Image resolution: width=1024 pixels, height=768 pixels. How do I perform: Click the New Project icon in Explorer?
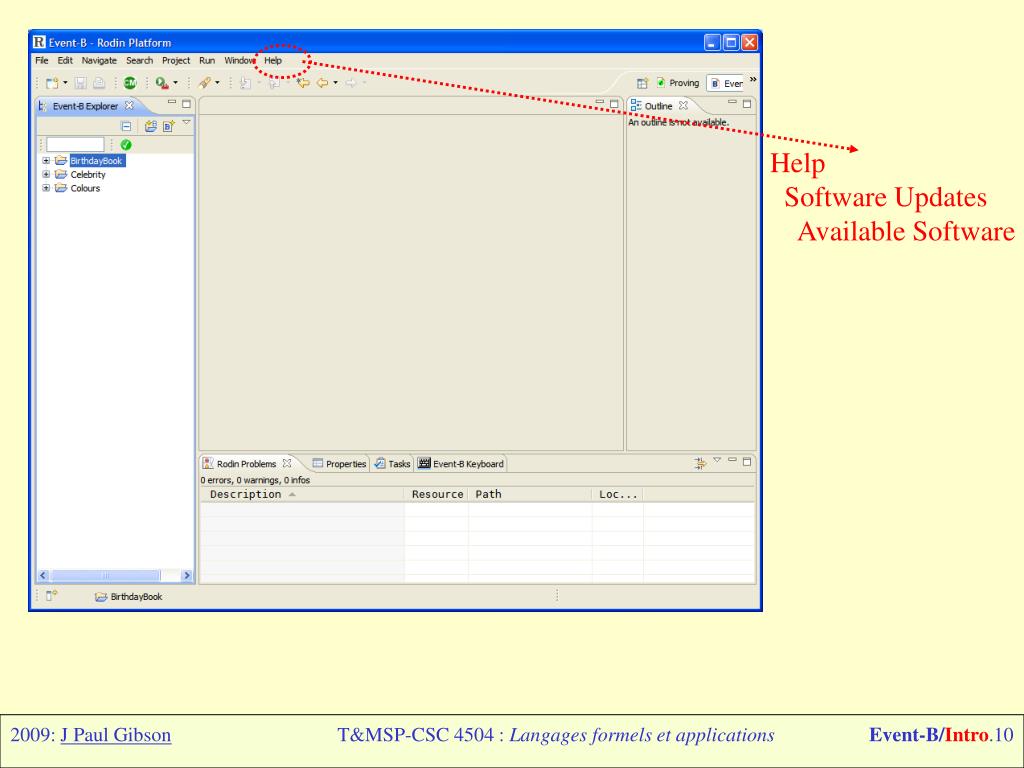151,126
